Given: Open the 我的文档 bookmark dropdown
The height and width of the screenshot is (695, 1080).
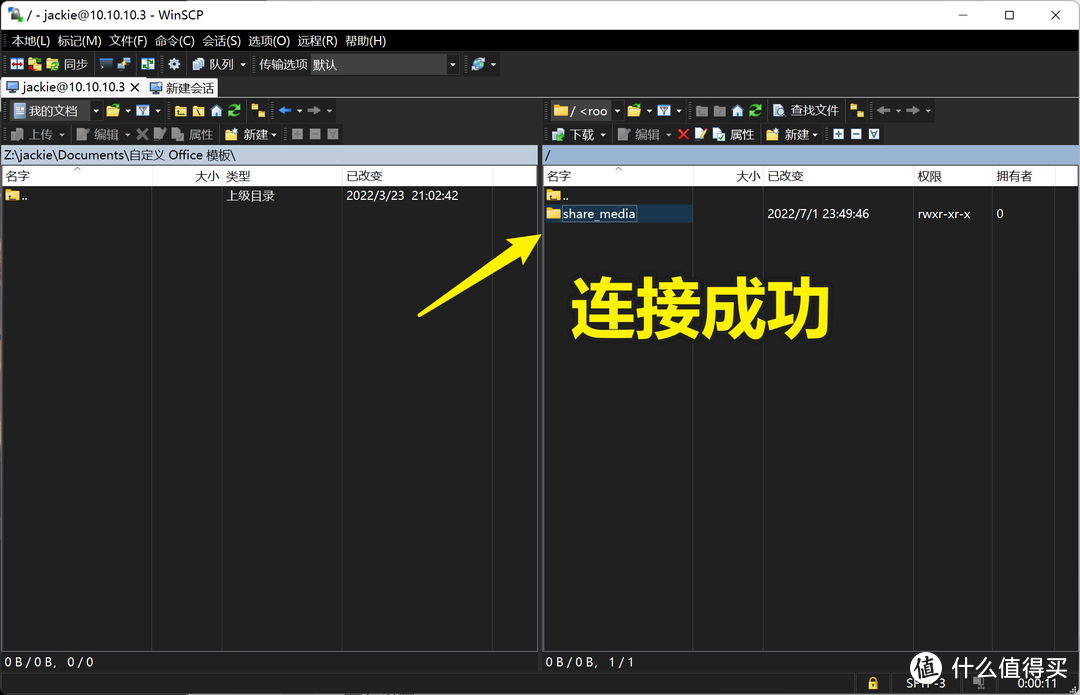Looking at the screenshot, I should pos(96,110).
